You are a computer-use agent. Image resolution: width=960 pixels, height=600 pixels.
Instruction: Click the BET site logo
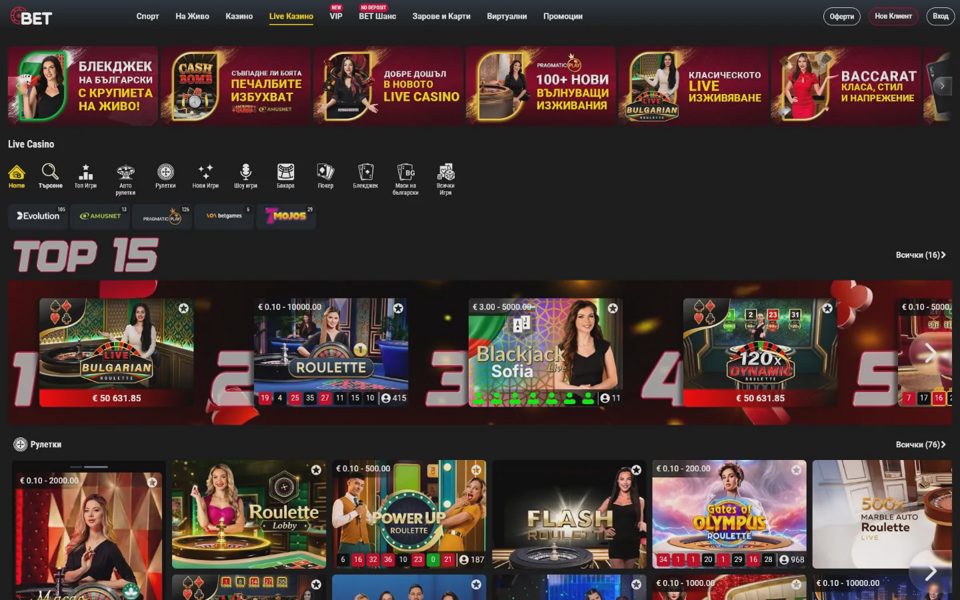point(31,17)
